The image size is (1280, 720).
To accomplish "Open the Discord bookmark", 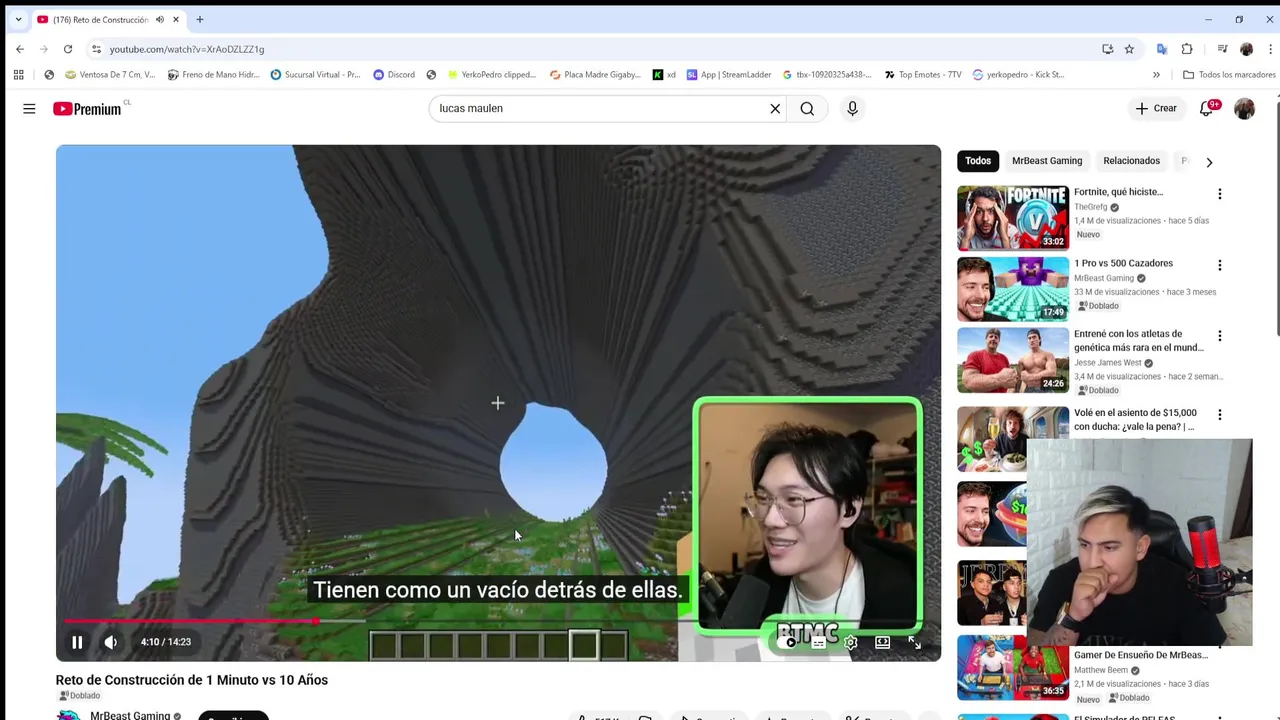I will pyautogui.click(x=394, y=74).
